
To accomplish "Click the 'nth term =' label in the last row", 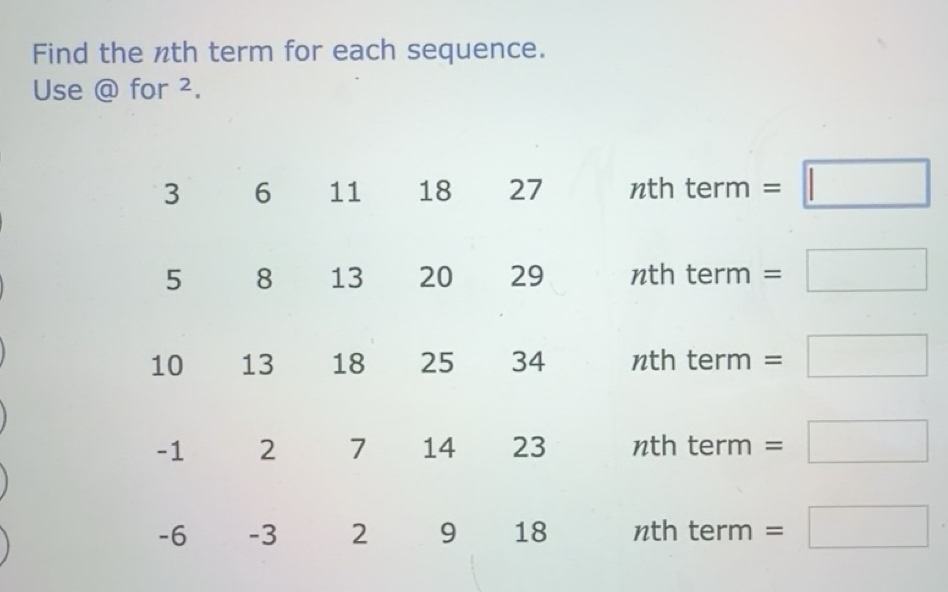I will click(x=704, y=531).
